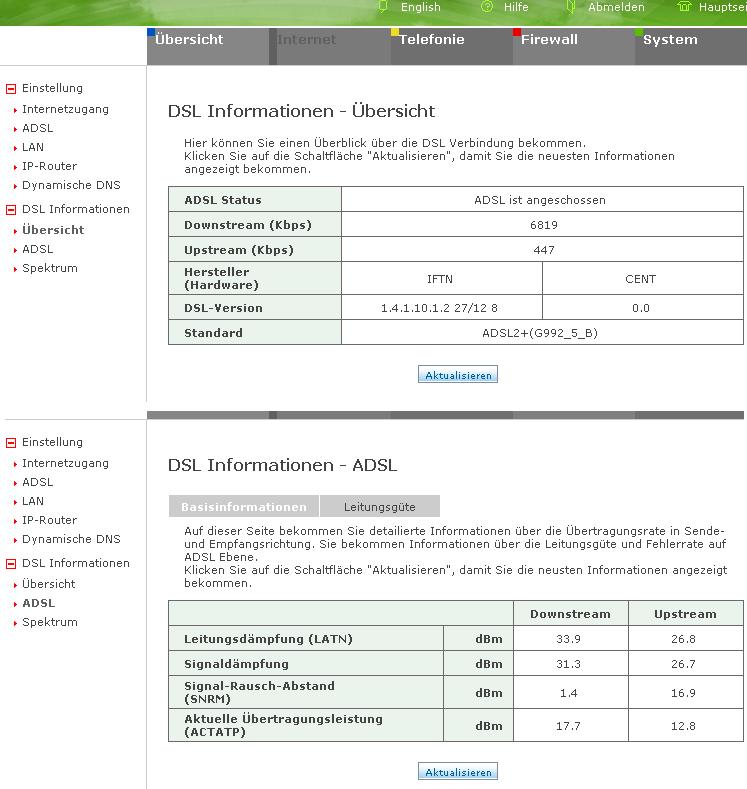Open IP-Router in upper sidebar
This screenshot has width=747, height=789.
pos(49,166)
